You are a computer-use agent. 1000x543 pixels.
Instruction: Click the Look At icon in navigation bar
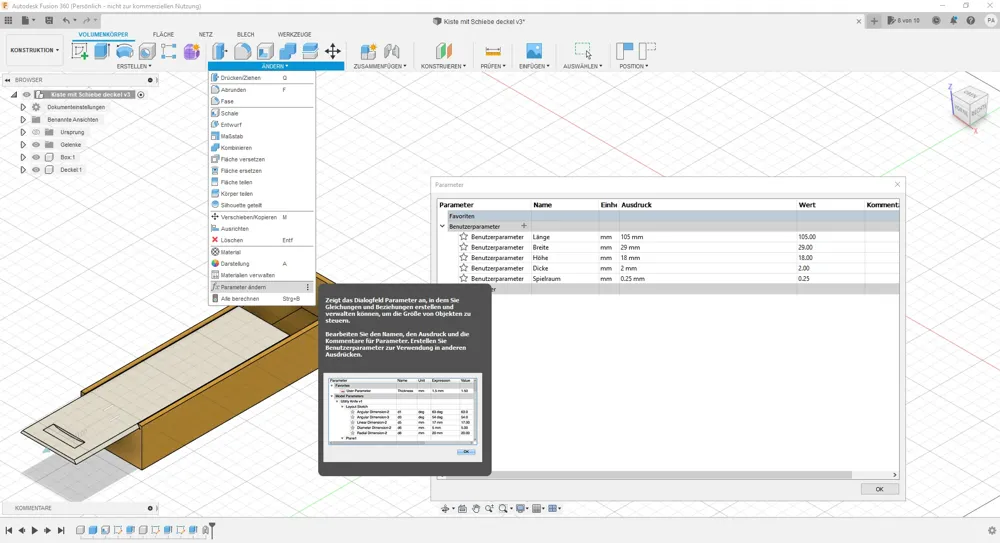[462, 509]
